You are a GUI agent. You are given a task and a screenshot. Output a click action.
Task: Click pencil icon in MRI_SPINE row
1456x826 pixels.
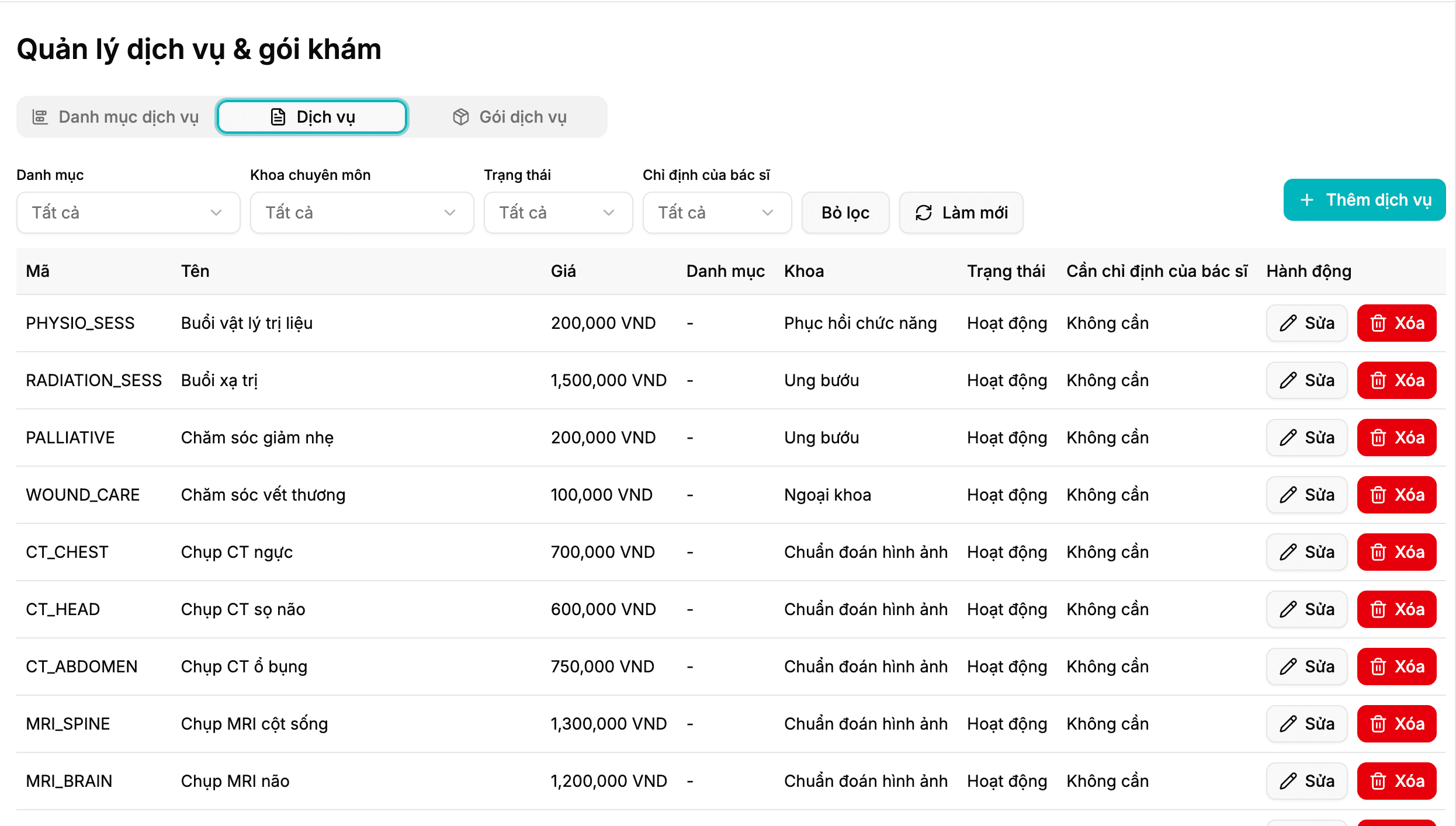1288,724
